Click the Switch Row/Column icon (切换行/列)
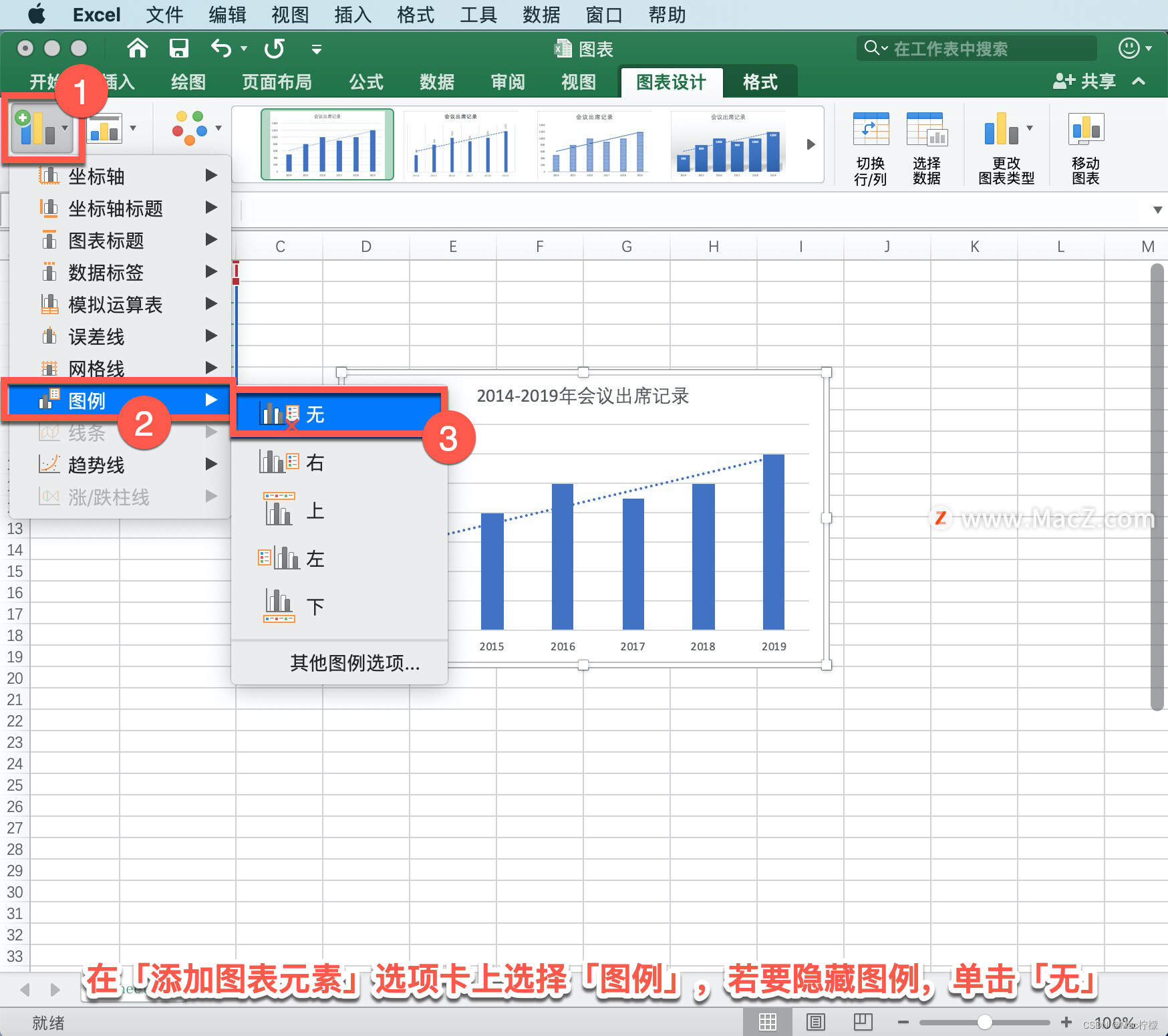 coord(871,129)
